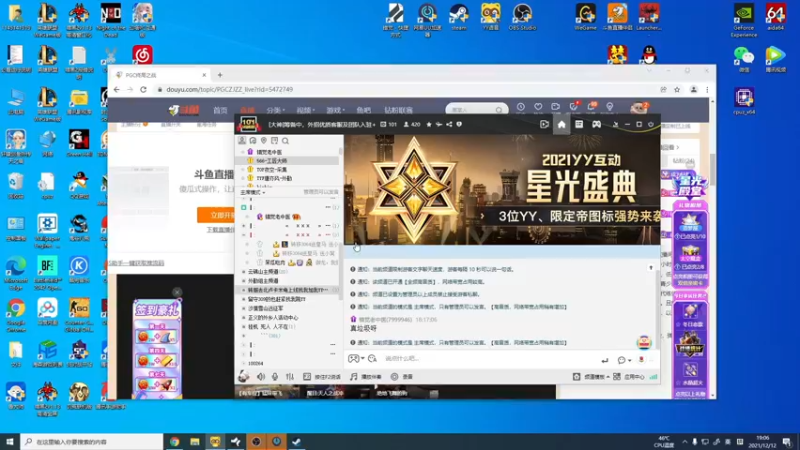800x450 pixels.
Task: Go back in Chrome
Action: (x=117, y=89)
